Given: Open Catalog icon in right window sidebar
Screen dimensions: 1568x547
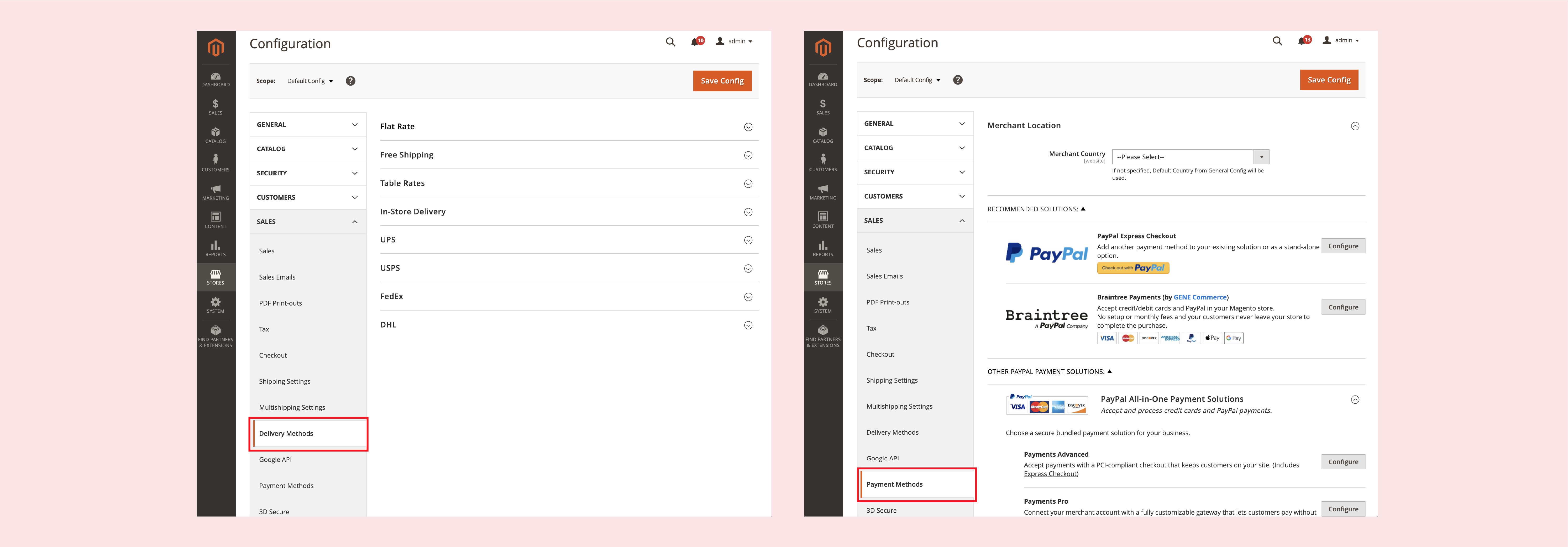Looking at the screenshot, I should pyautogui.click(x=823, y=136).
